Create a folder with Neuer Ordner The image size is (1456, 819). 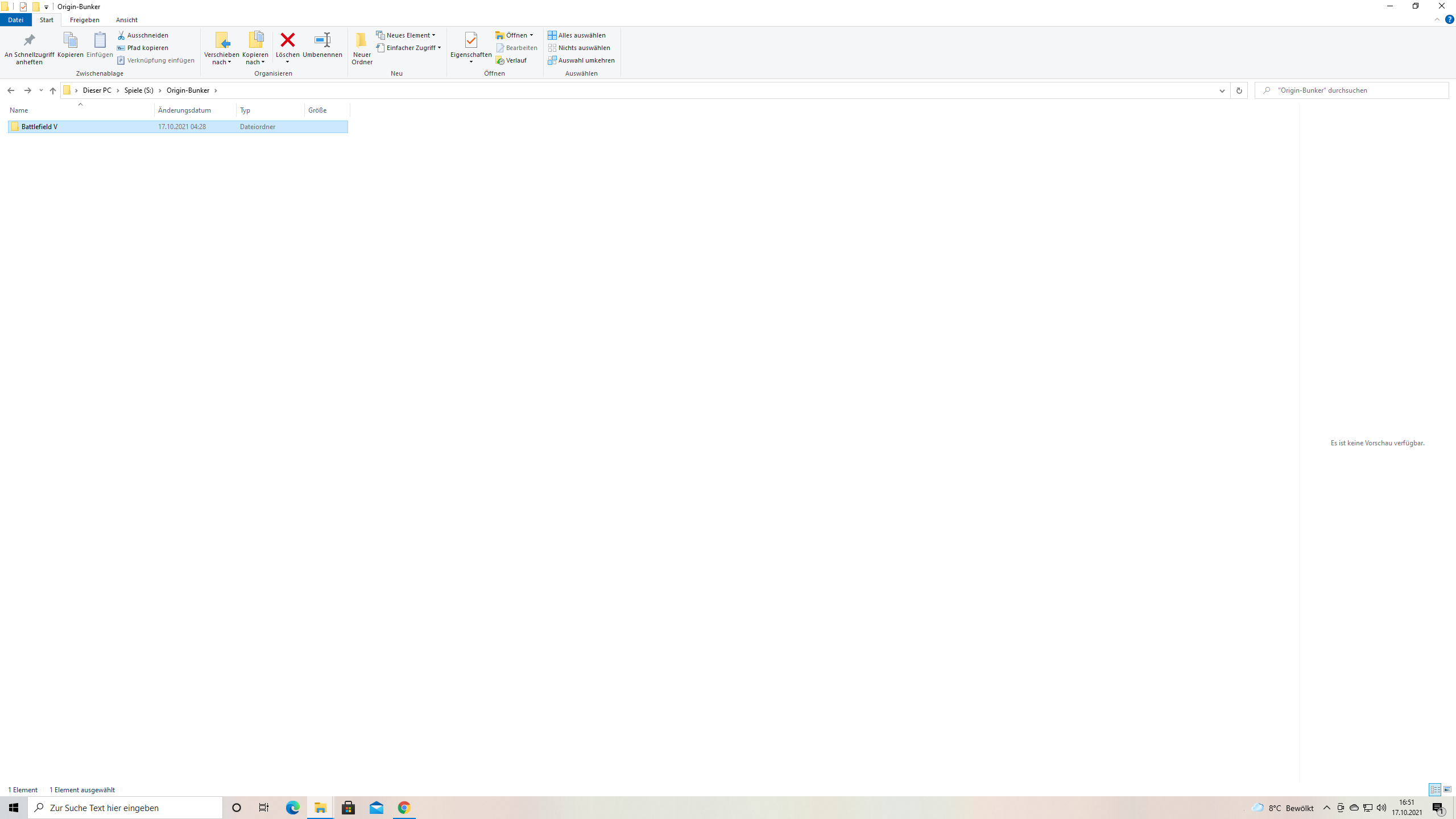tap(362, 48)
